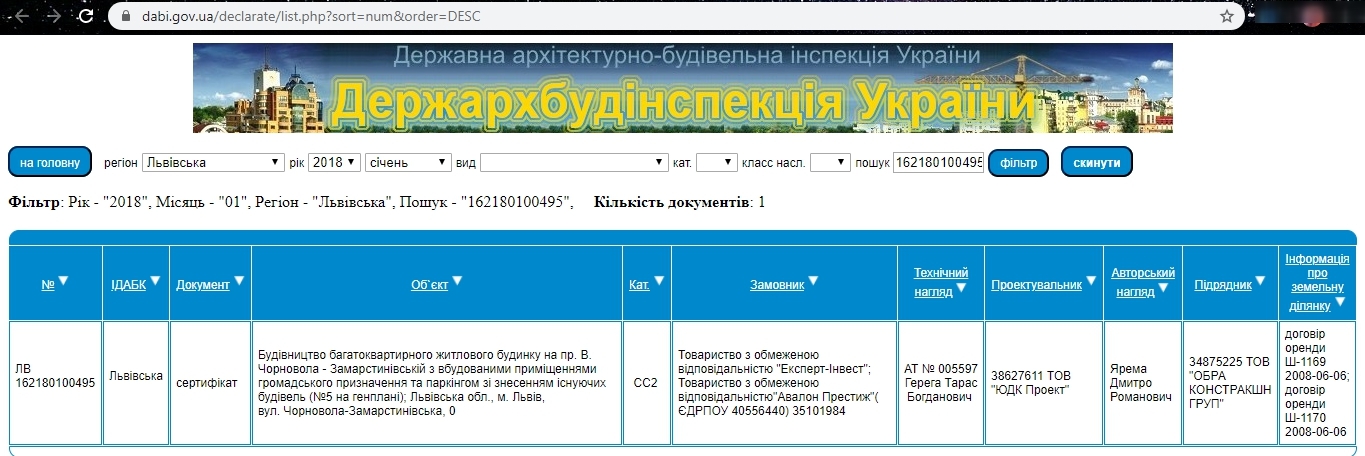Sort by the Кат. column link
Screen dimensions: 1365x456
(x=640, y=284)
